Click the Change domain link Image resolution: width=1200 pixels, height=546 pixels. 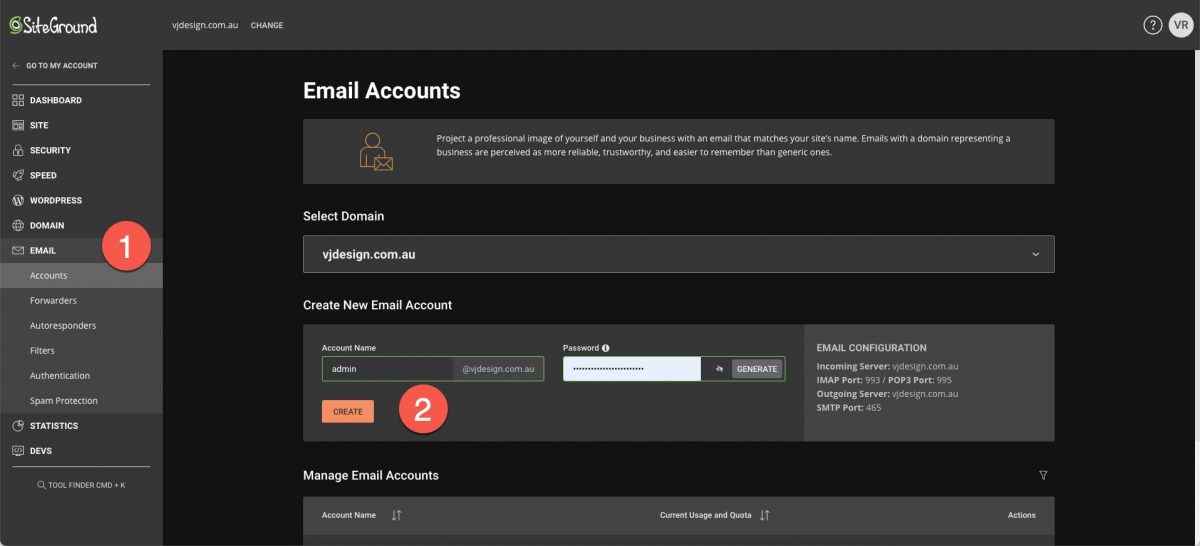click(x=266, y=25)
